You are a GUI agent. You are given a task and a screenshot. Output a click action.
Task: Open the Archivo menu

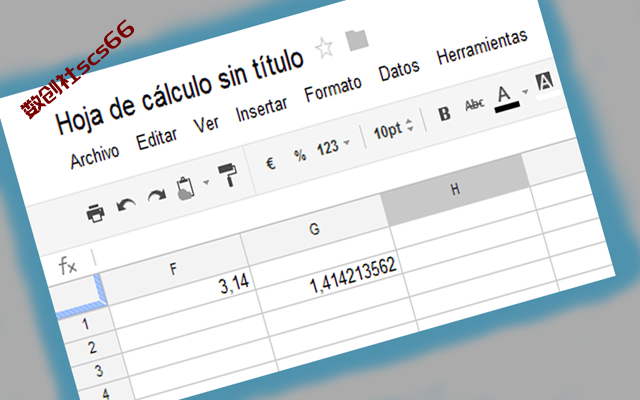[x=95, y=157]
